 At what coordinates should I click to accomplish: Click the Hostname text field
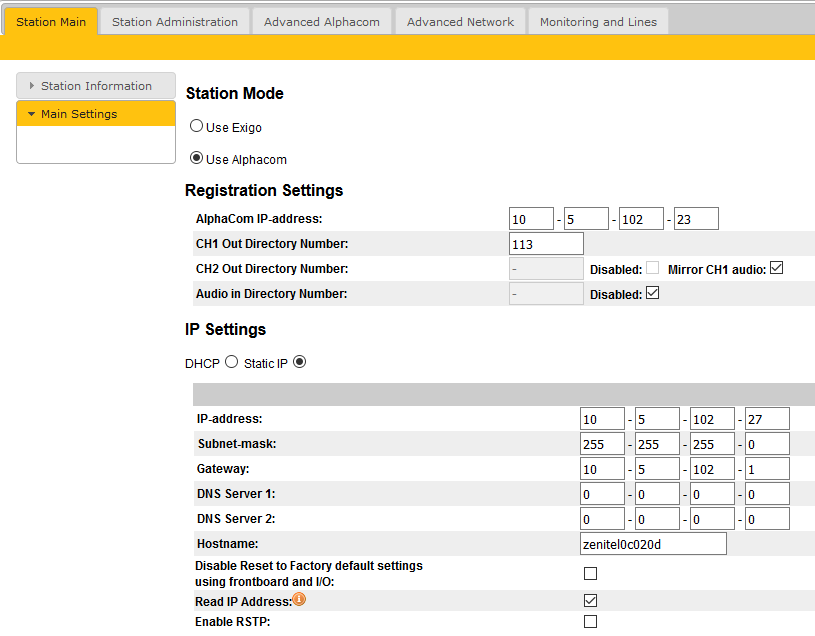(x=653, y=543)
